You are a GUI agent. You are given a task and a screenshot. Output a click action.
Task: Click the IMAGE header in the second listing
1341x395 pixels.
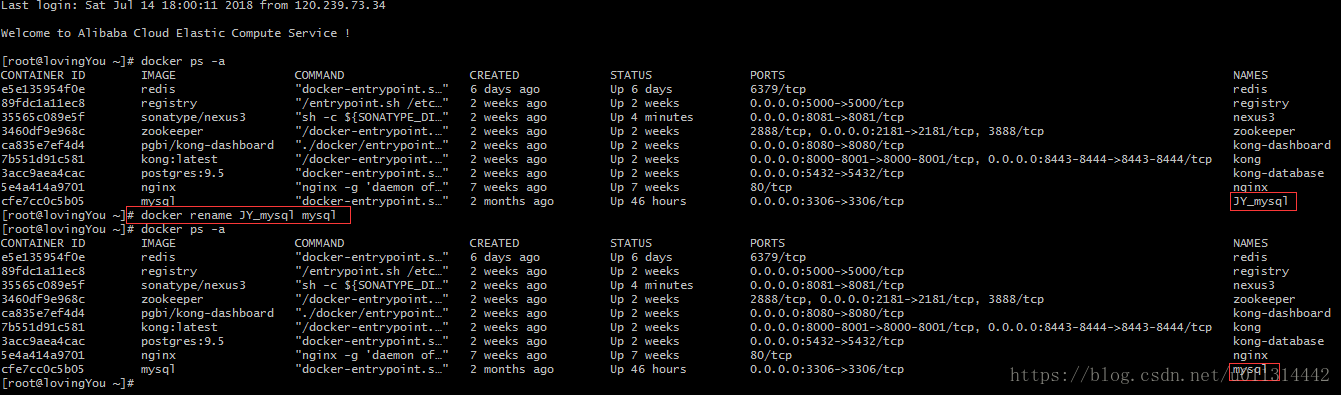point(158,244)
